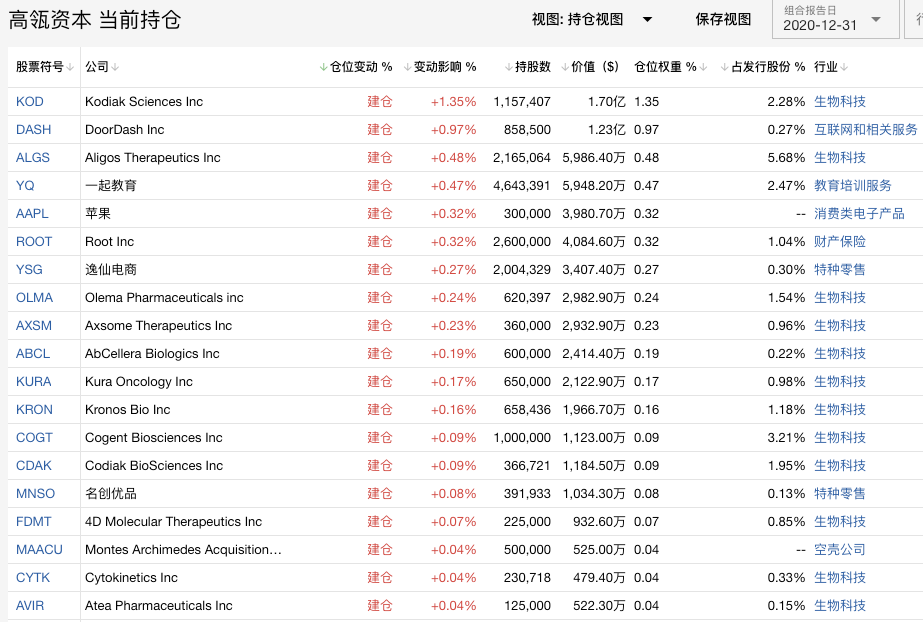This screenshot has height=622, width=923.
Task: Click the 1.70亿 value cell
Action: (x=606, y=102)
